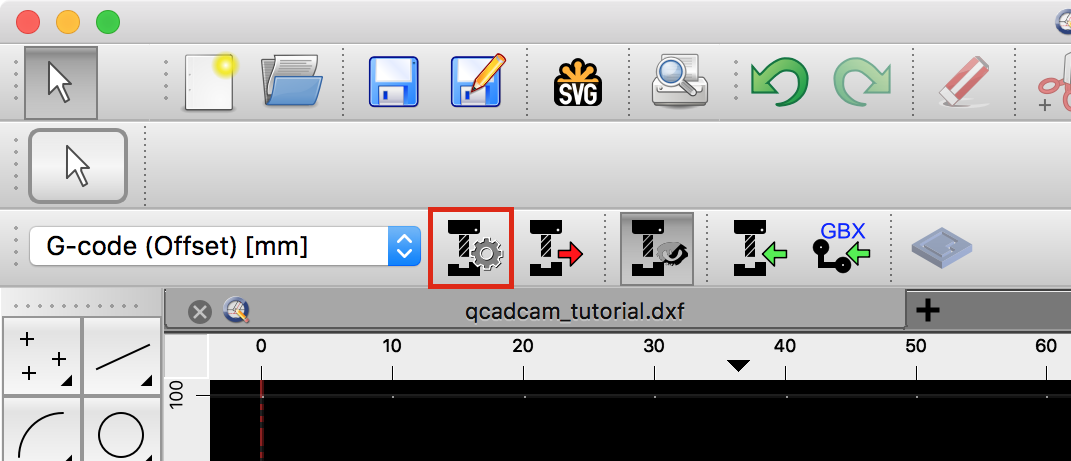Close the qcadcam_tutorial.dxf tab
This screenshot has width=1071, height=461.
[x=199, y=312]
